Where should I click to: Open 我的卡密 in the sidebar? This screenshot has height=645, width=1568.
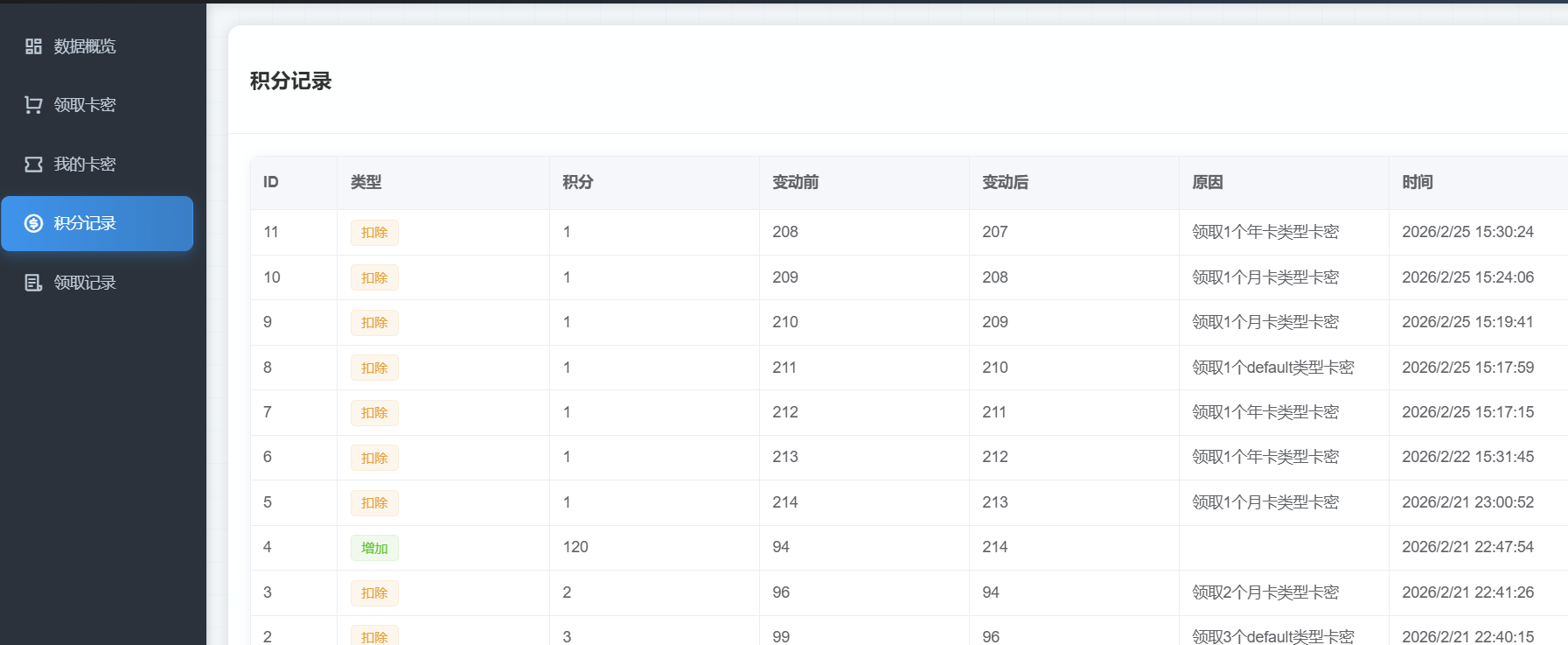[85, 165]
